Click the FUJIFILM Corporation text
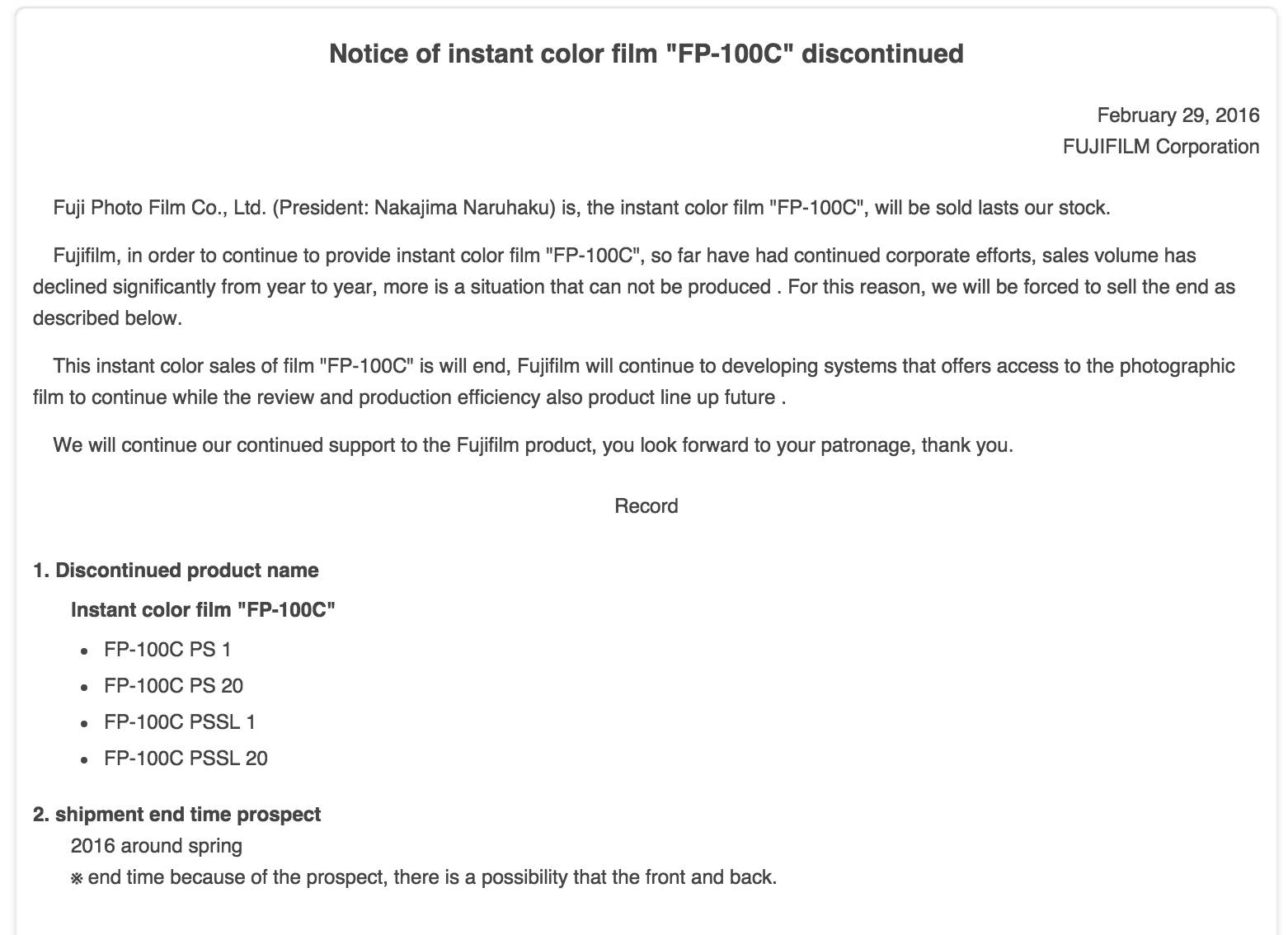 tap(1160, 147)
